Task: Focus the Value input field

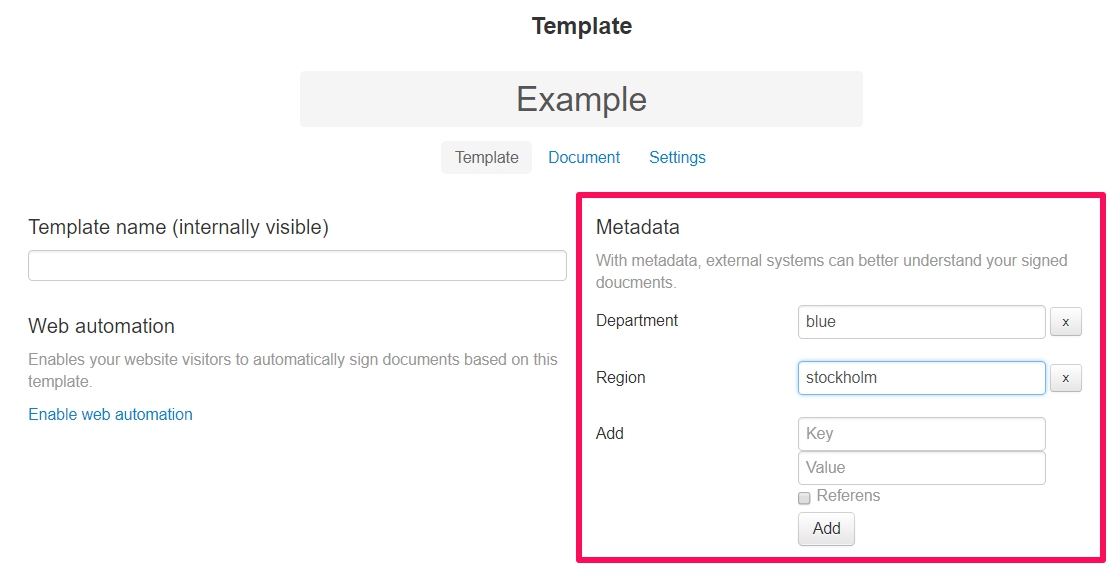Action: (x=922, y=468)
